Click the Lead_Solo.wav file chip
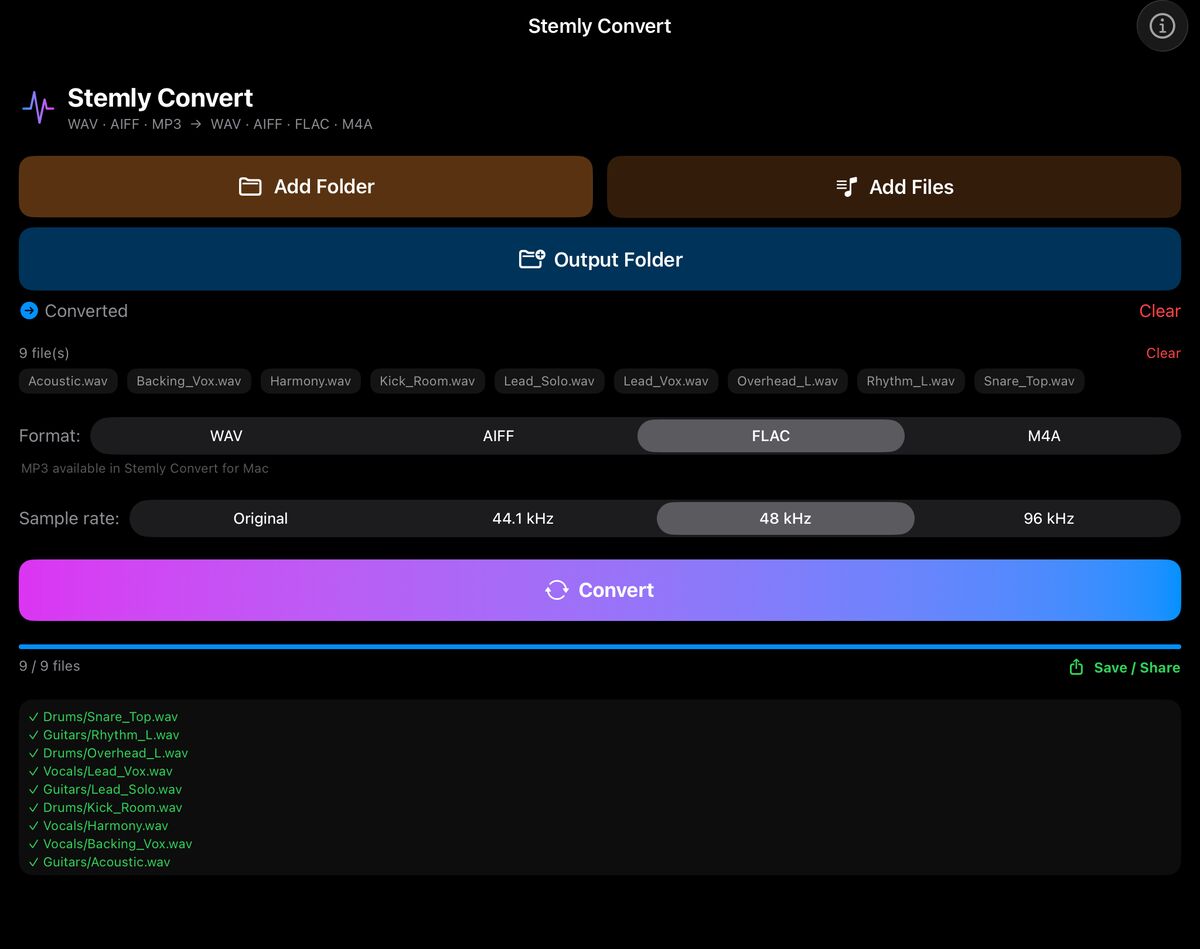The width and height of the screenshot is (1200, 949). point(549,381)
